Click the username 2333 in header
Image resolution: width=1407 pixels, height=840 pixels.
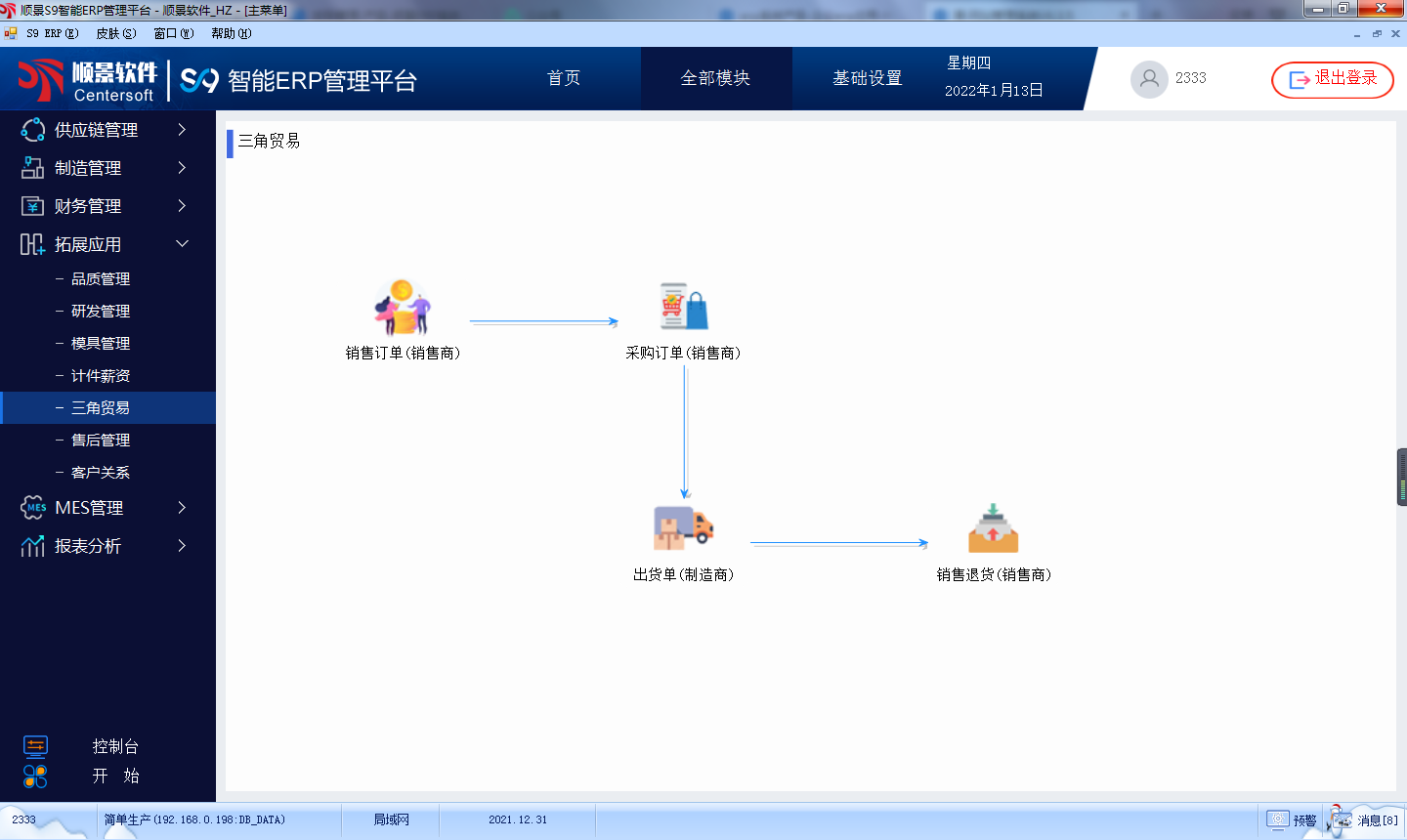pyautogui.click(x=1190, y=78)
